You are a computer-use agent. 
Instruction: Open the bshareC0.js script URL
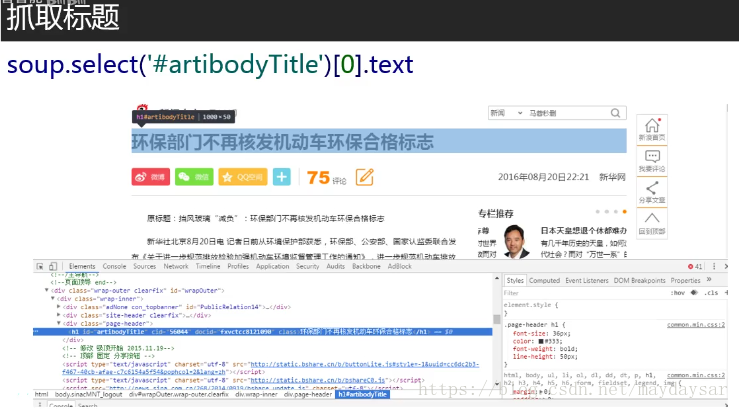(318, 380)
